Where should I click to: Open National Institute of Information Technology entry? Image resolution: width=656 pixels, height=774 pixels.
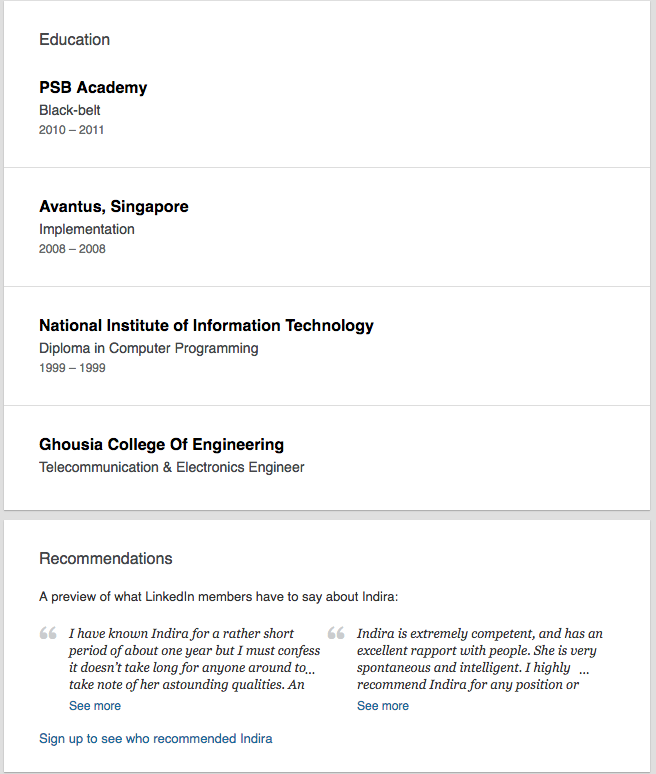coord(206,326)
